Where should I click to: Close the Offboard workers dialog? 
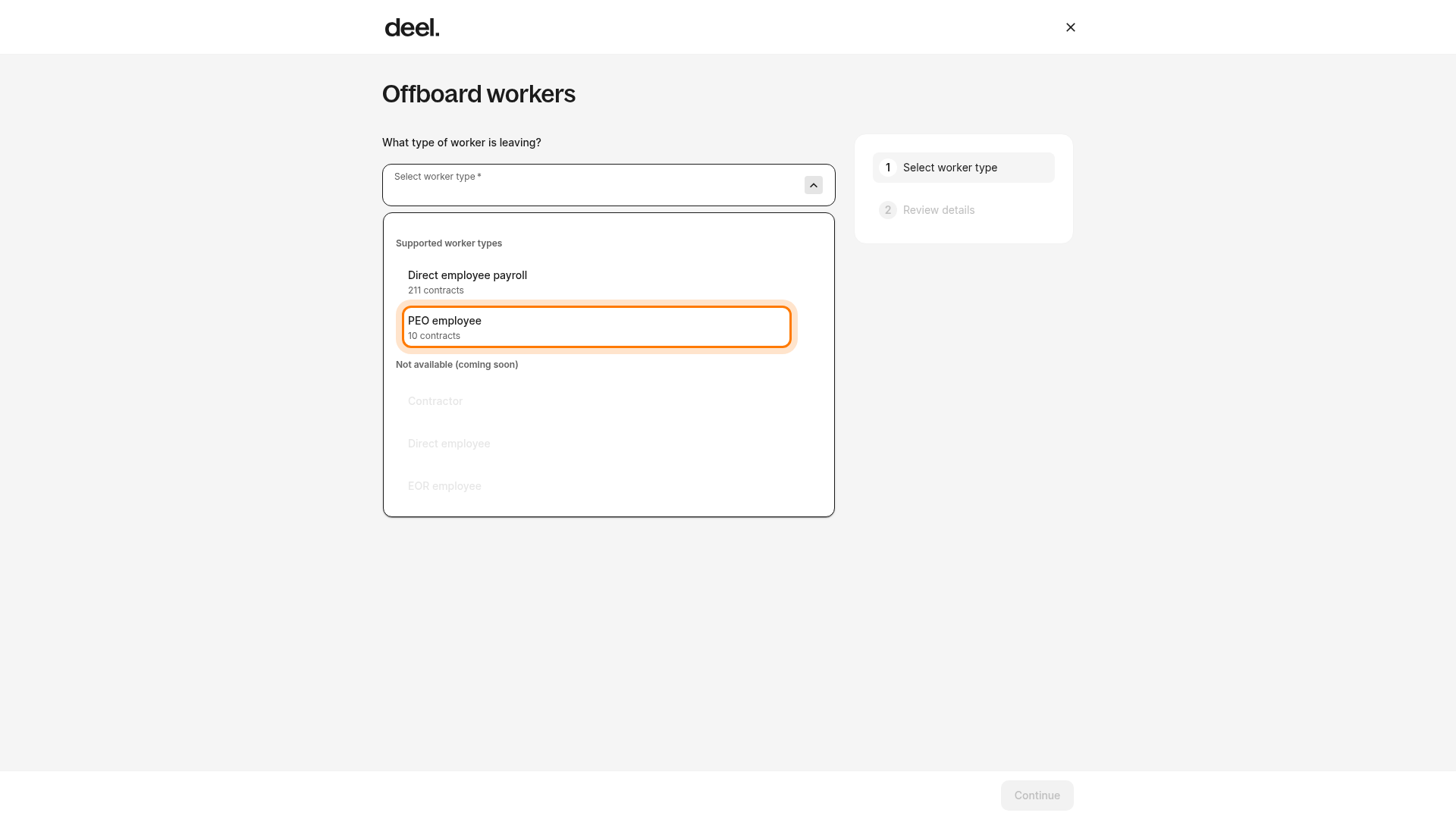[1070, 27]
